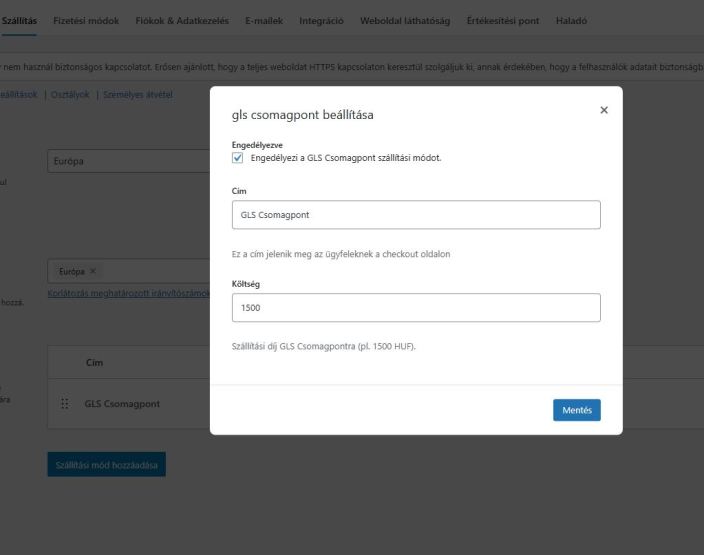
Task: Open the E-mailek settings tab
Action: pyautogui.click(x=264, y=21)
